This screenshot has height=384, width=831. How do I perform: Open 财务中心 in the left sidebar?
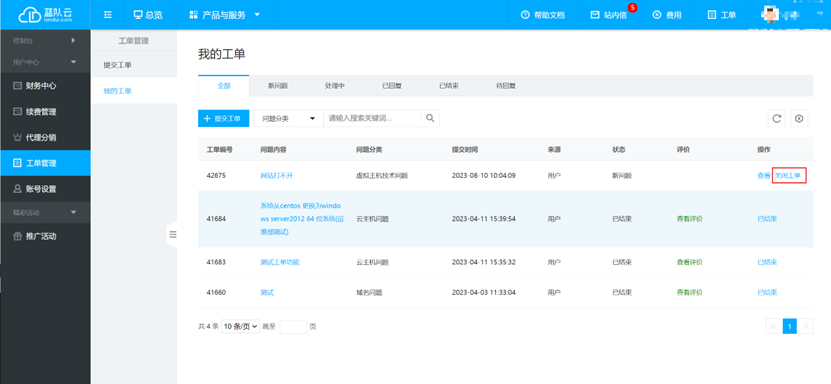coord(45,86)
